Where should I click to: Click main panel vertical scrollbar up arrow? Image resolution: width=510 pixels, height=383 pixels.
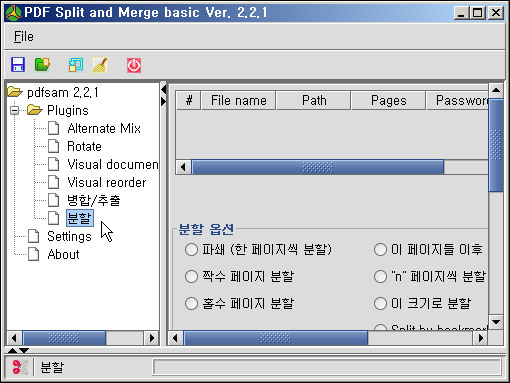(496, 90)
